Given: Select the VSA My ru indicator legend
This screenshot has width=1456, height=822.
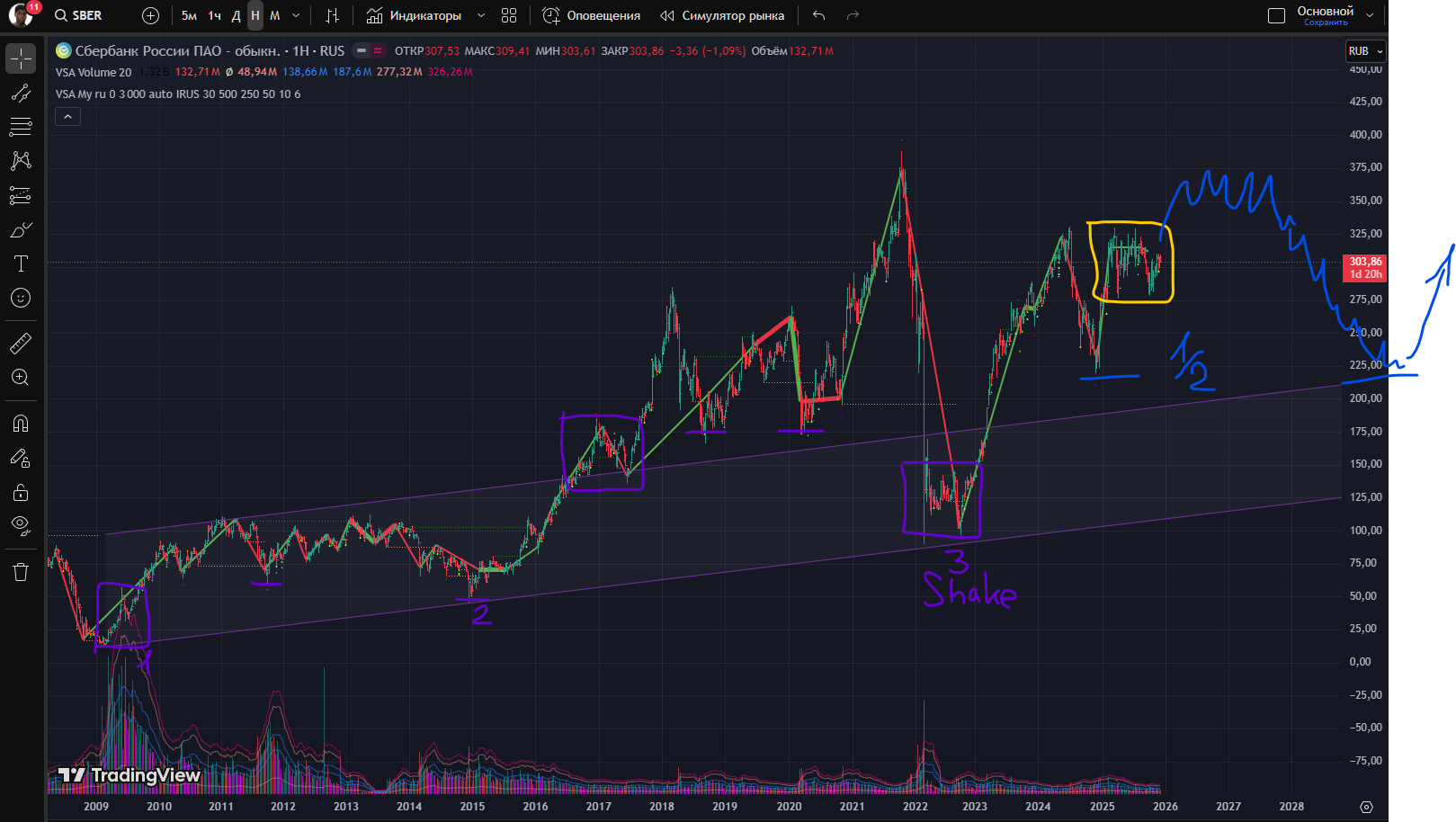Looking at the screenshot, I should click(x=178, y=94).
